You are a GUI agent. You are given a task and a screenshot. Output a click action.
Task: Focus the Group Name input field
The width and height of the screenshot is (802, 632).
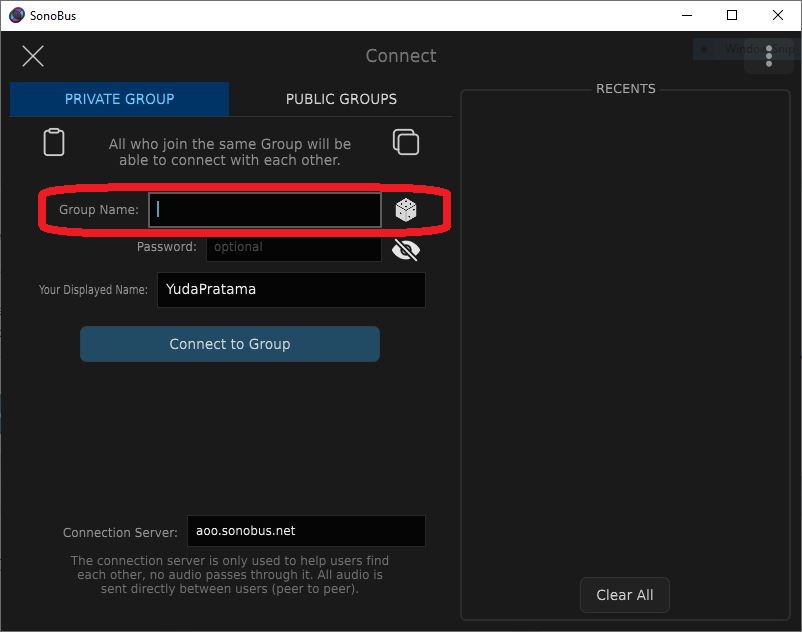[x=264, y=210]
